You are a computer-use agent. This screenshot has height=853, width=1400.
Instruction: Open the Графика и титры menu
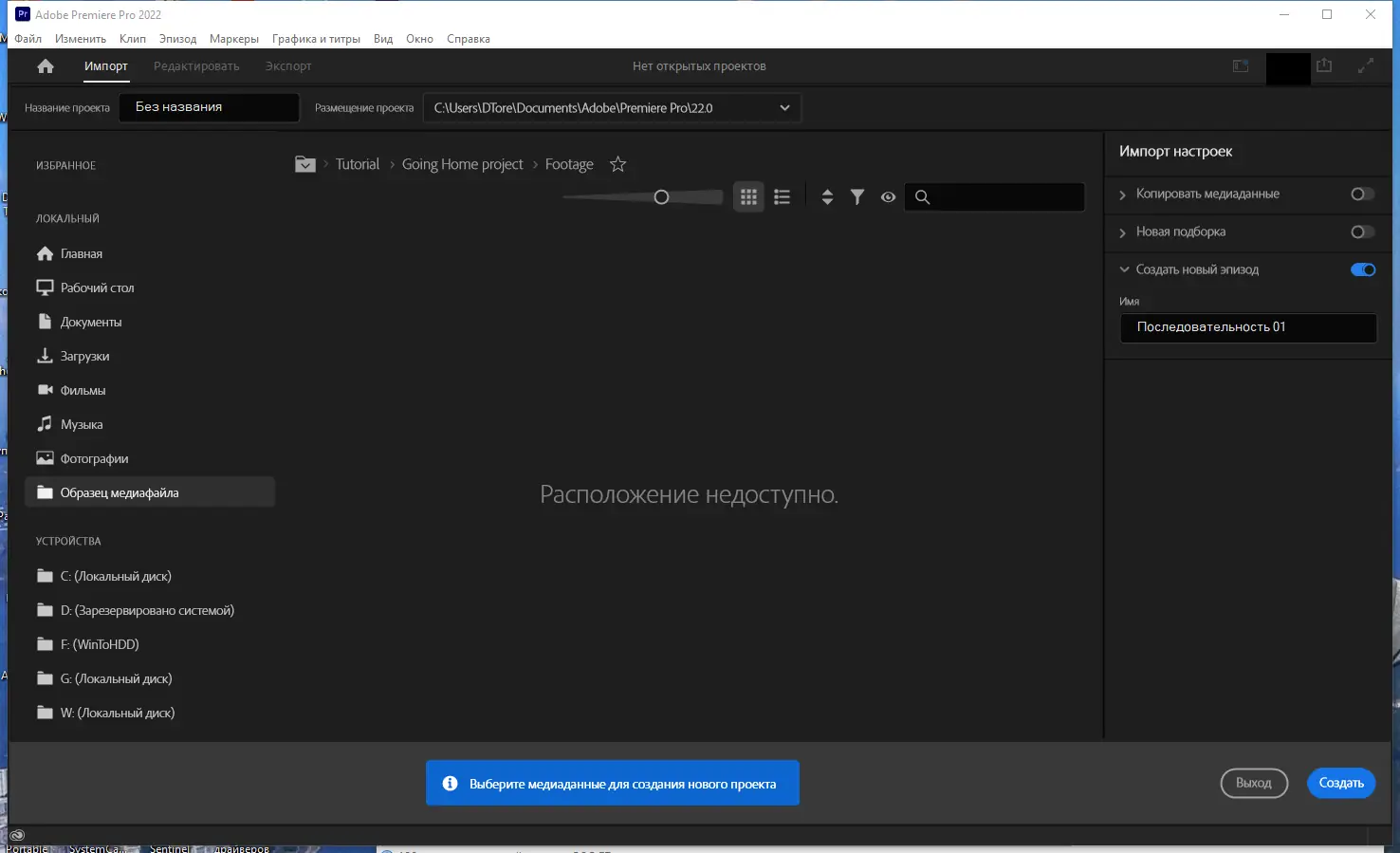pyautogui.click(x=316, y=39)
